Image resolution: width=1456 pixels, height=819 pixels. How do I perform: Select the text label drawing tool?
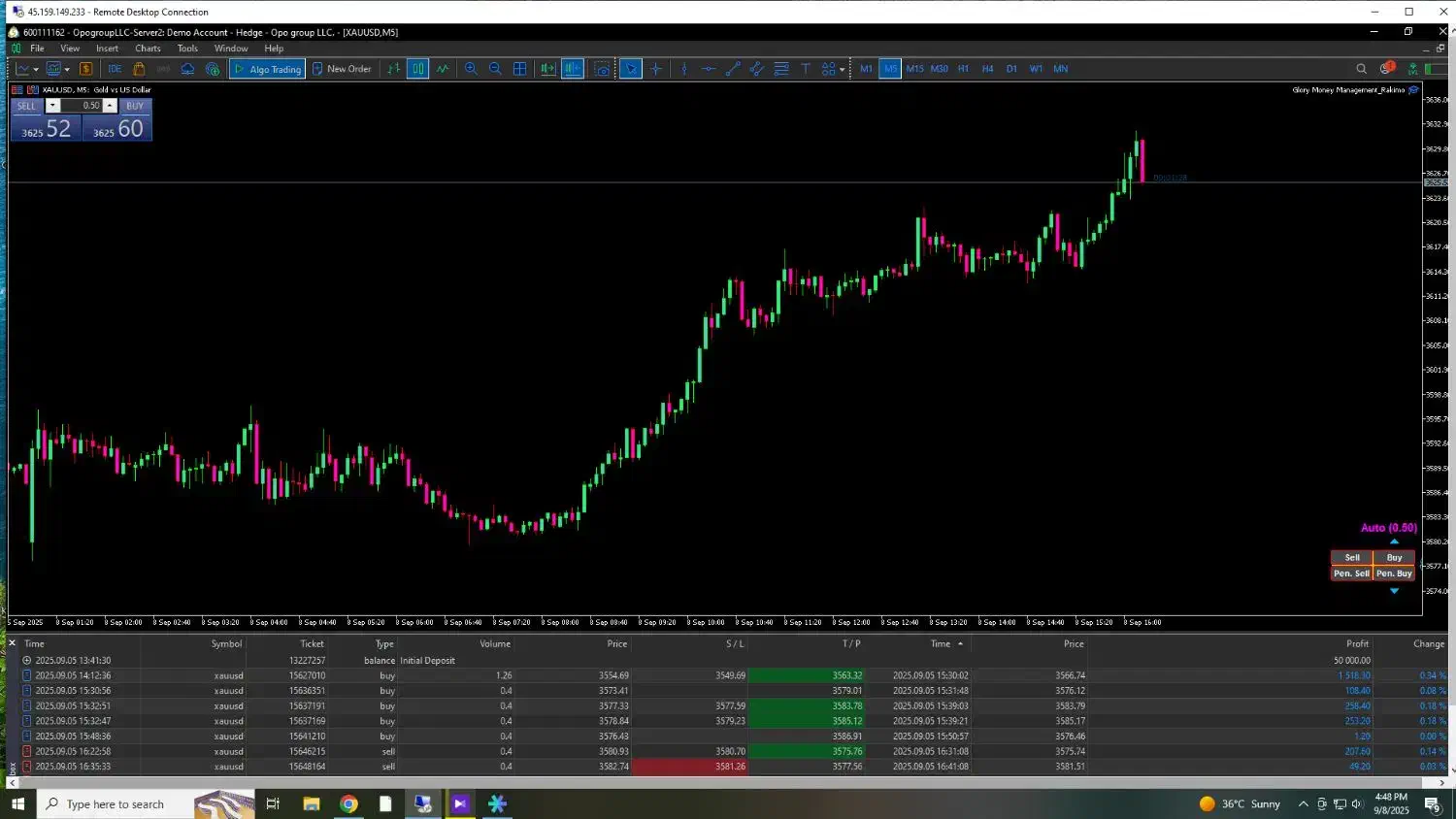pyautogui.click(x=805, y=69)
